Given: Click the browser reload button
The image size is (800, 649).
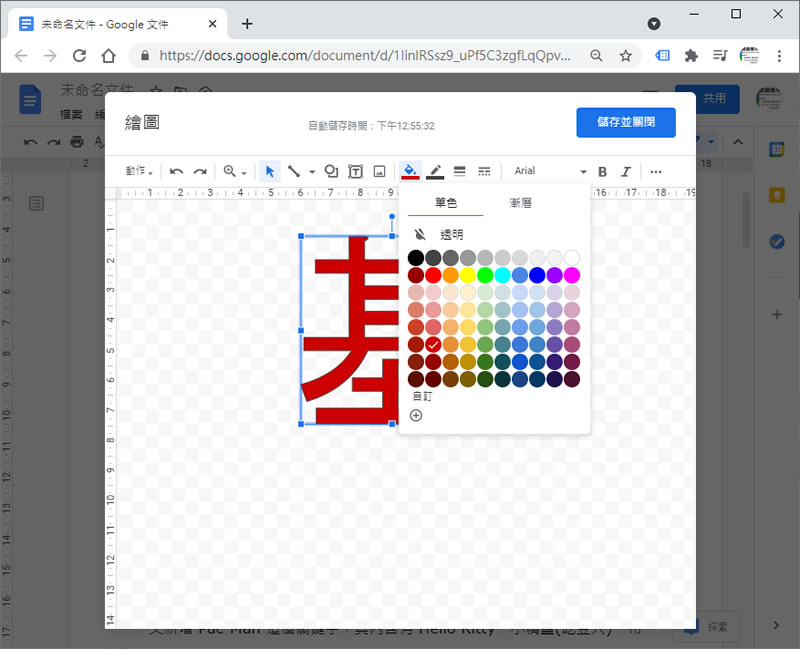Looking at the screenshot, I should click(79, 55).
